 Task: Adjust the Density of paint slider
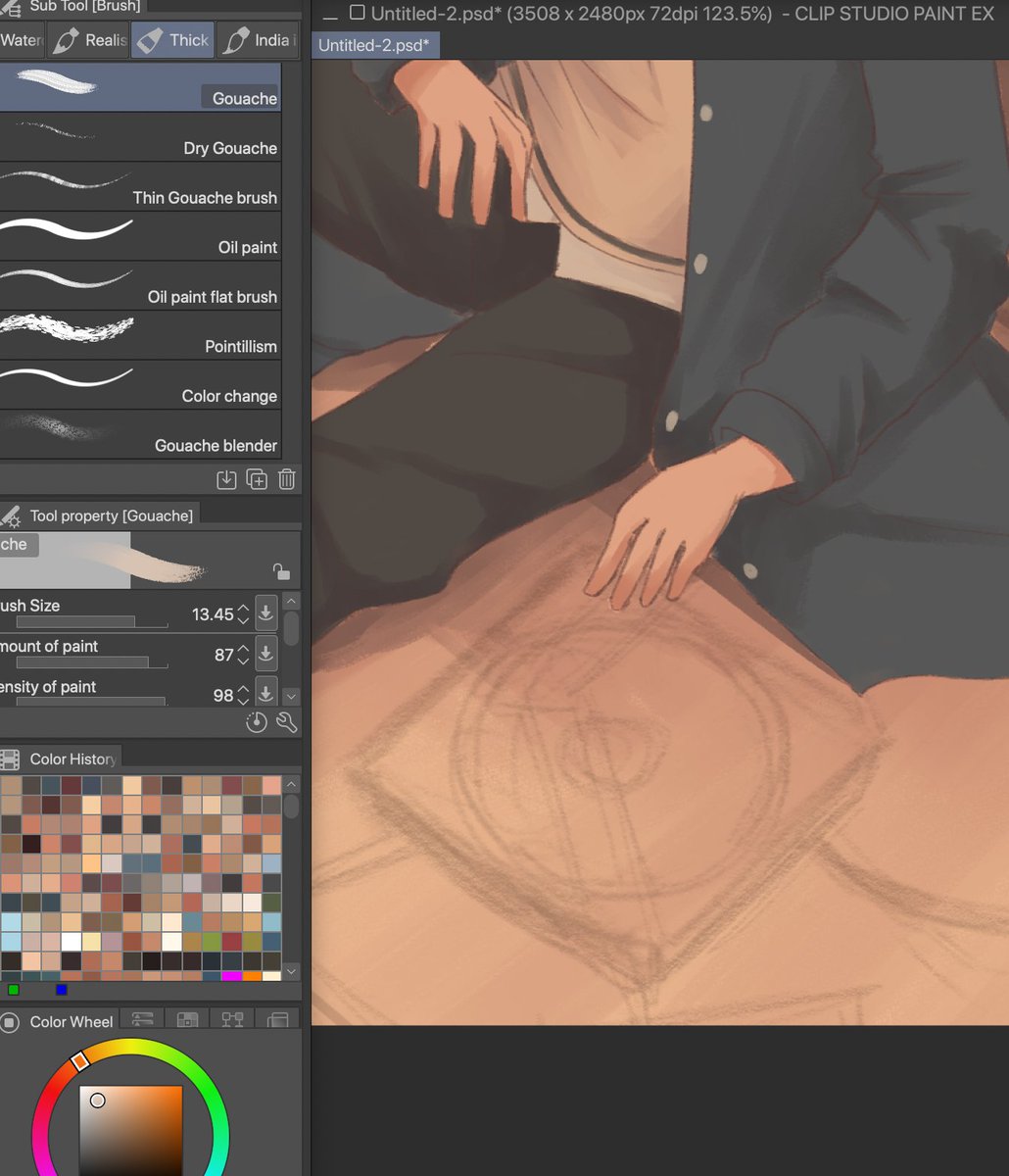[x=92, y=701]
